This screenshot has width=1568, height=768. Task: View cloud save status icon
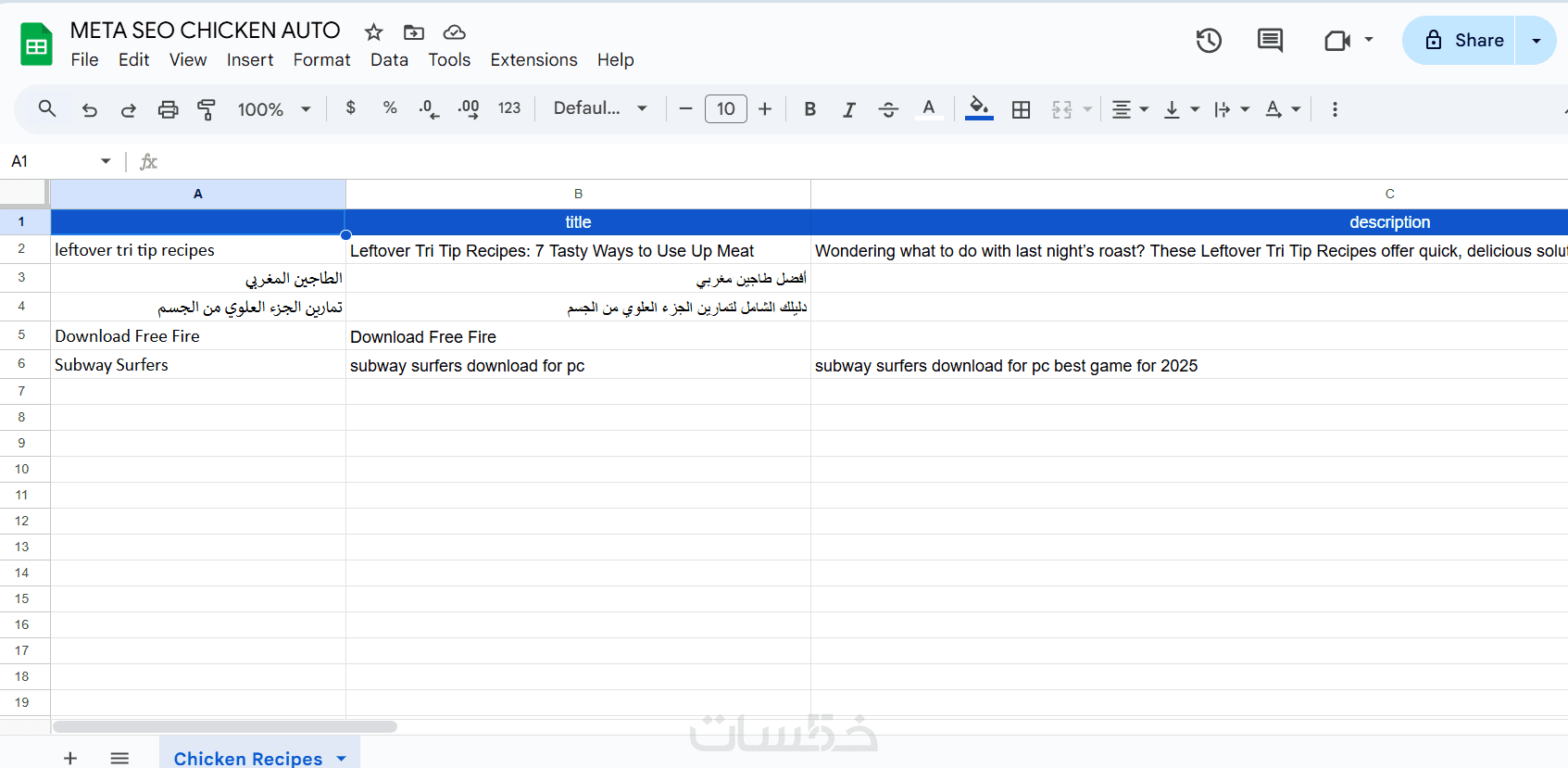(454, 32)
